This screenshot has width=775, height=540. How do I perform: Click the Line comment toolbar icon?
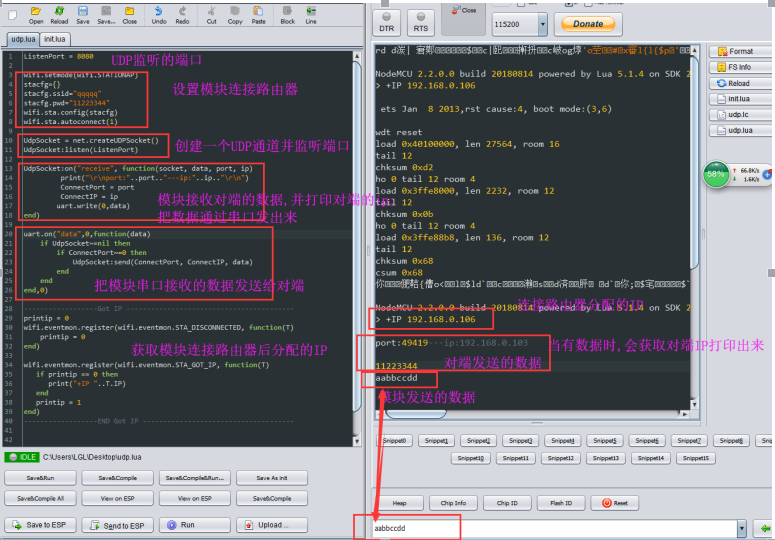311,15
